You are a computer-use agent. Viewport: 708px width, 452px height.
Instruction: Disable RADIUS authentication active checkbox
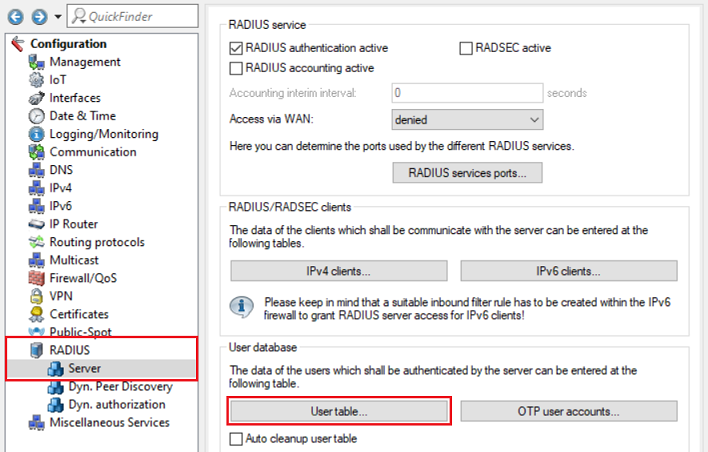click(x=237, y=48)
